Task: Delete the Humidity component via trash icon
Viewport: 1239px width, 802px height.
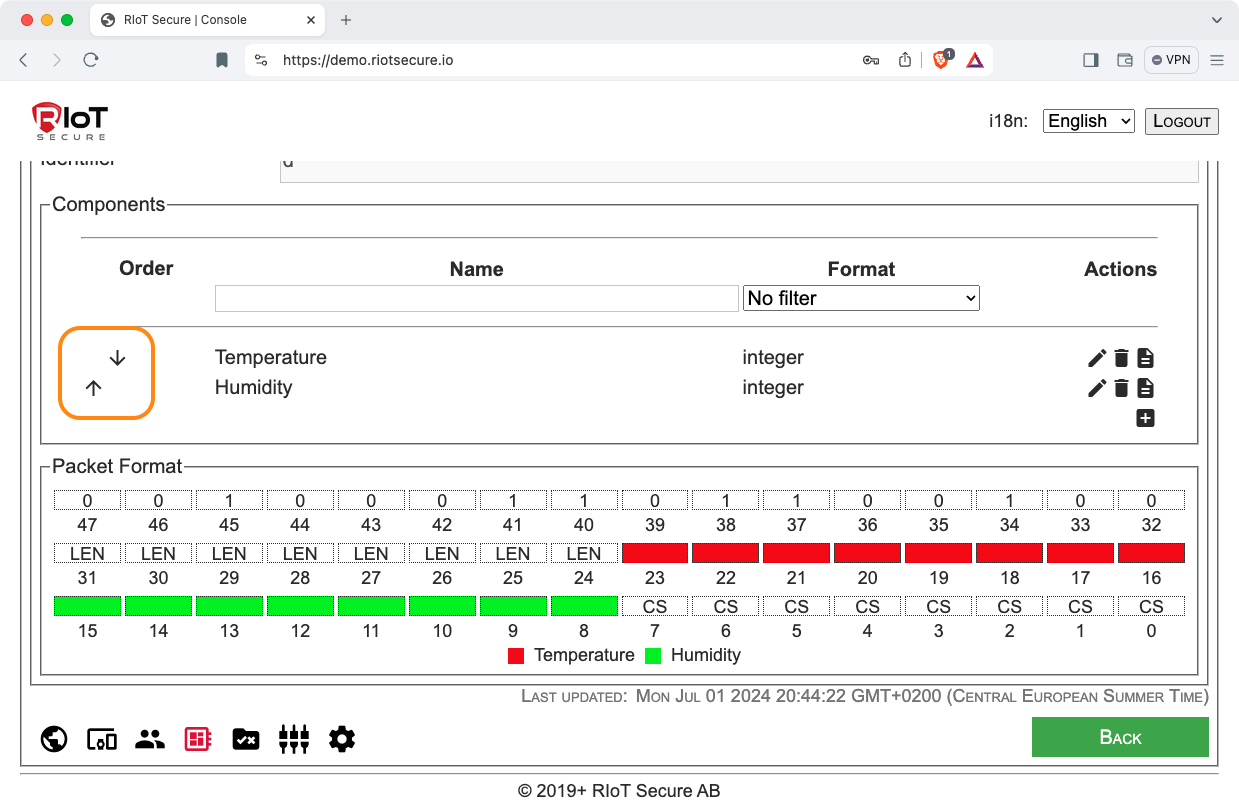Action: 1121,388
